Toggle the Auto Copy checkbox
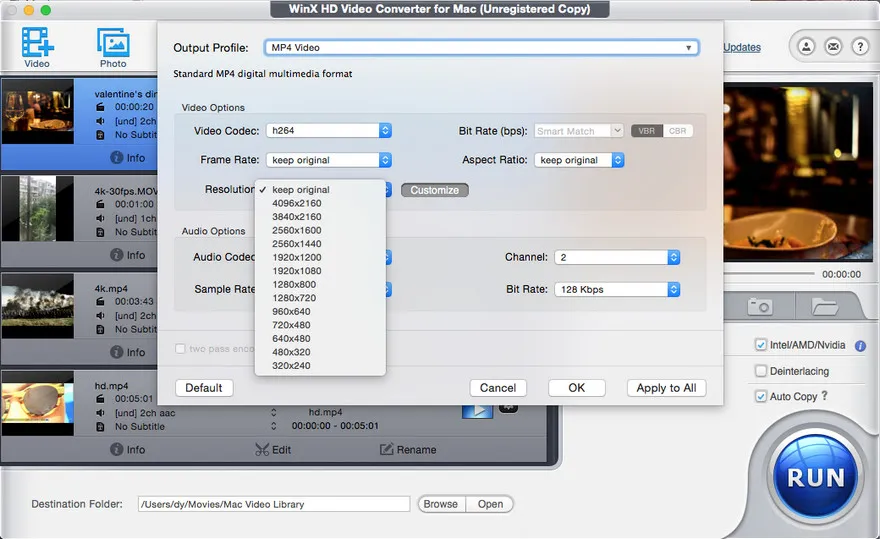This screenshot has height=539, width=880. (760, 396)
